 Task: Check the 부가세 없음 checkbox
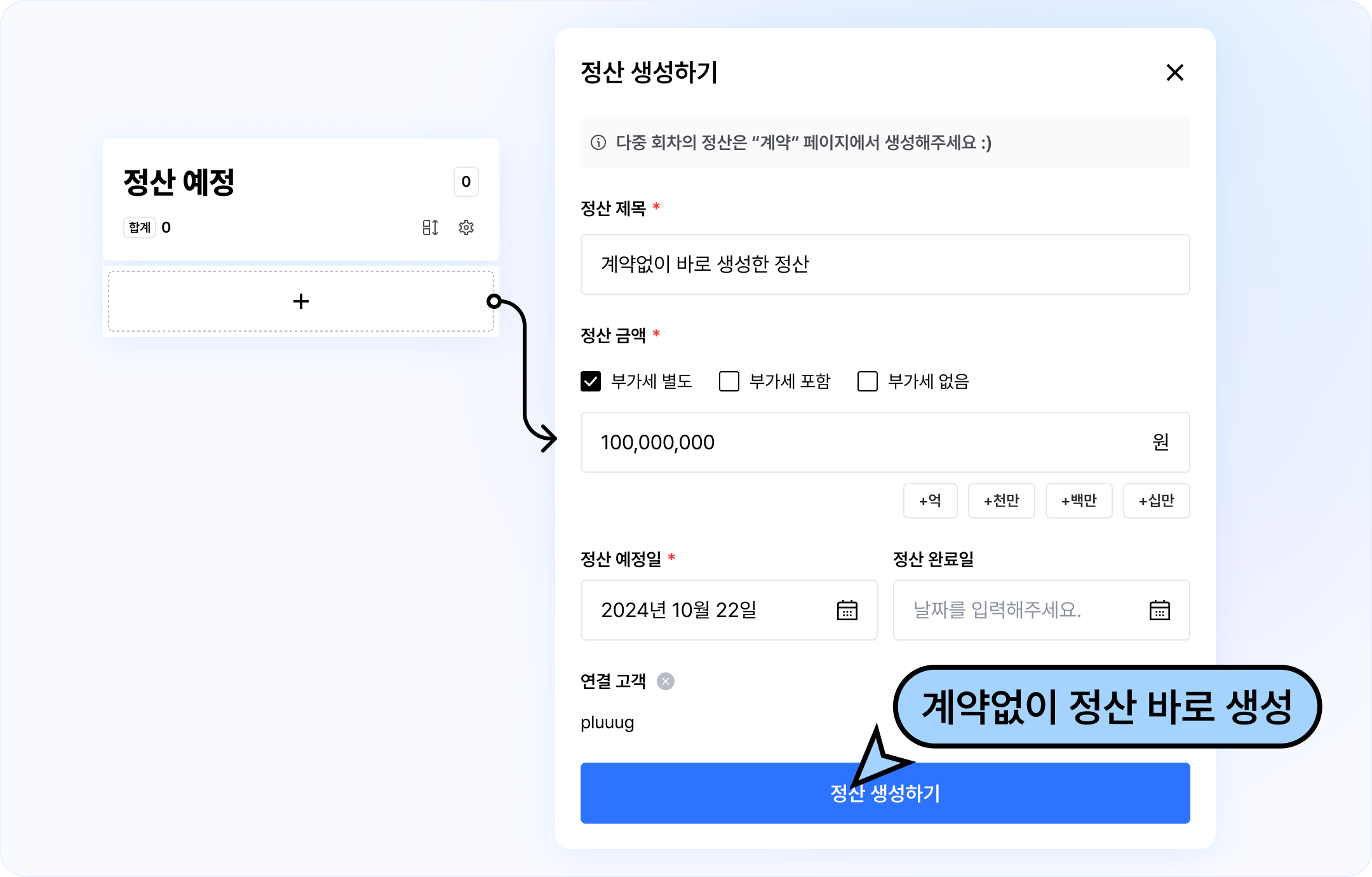click(868, 381)
